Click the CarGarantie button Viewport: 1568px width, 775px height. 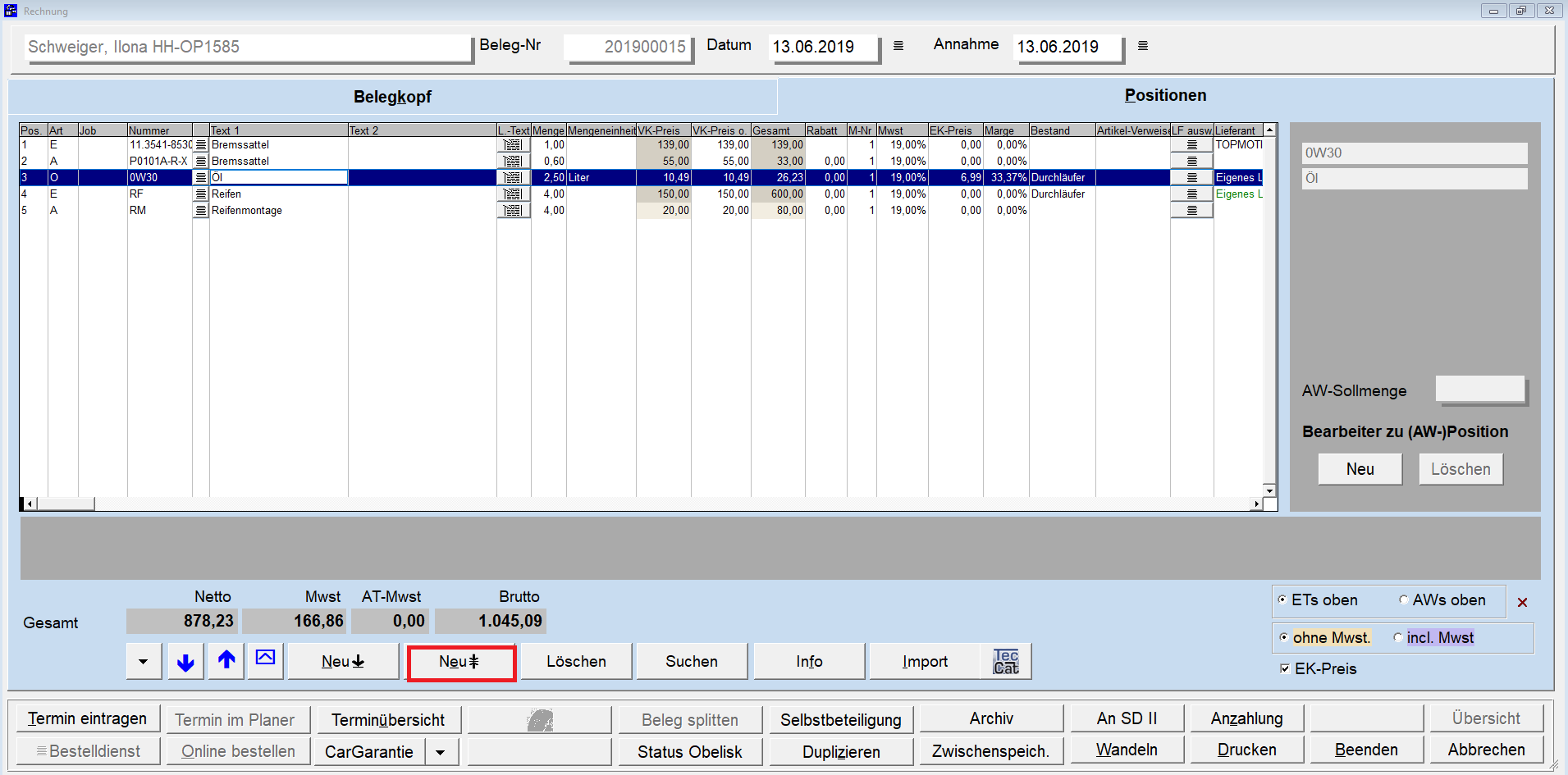click(x=369, y=752)
